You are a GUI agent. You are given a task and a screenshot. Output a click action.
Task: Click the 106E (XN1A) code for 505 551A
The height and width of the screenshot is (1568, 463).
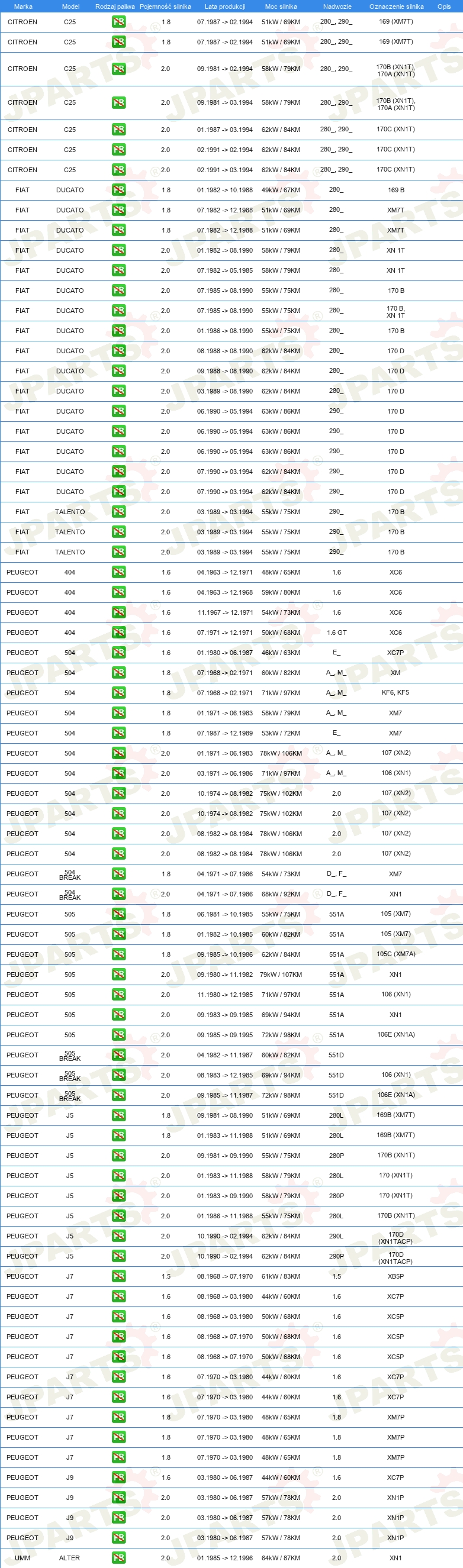(x=396, y=1034)
